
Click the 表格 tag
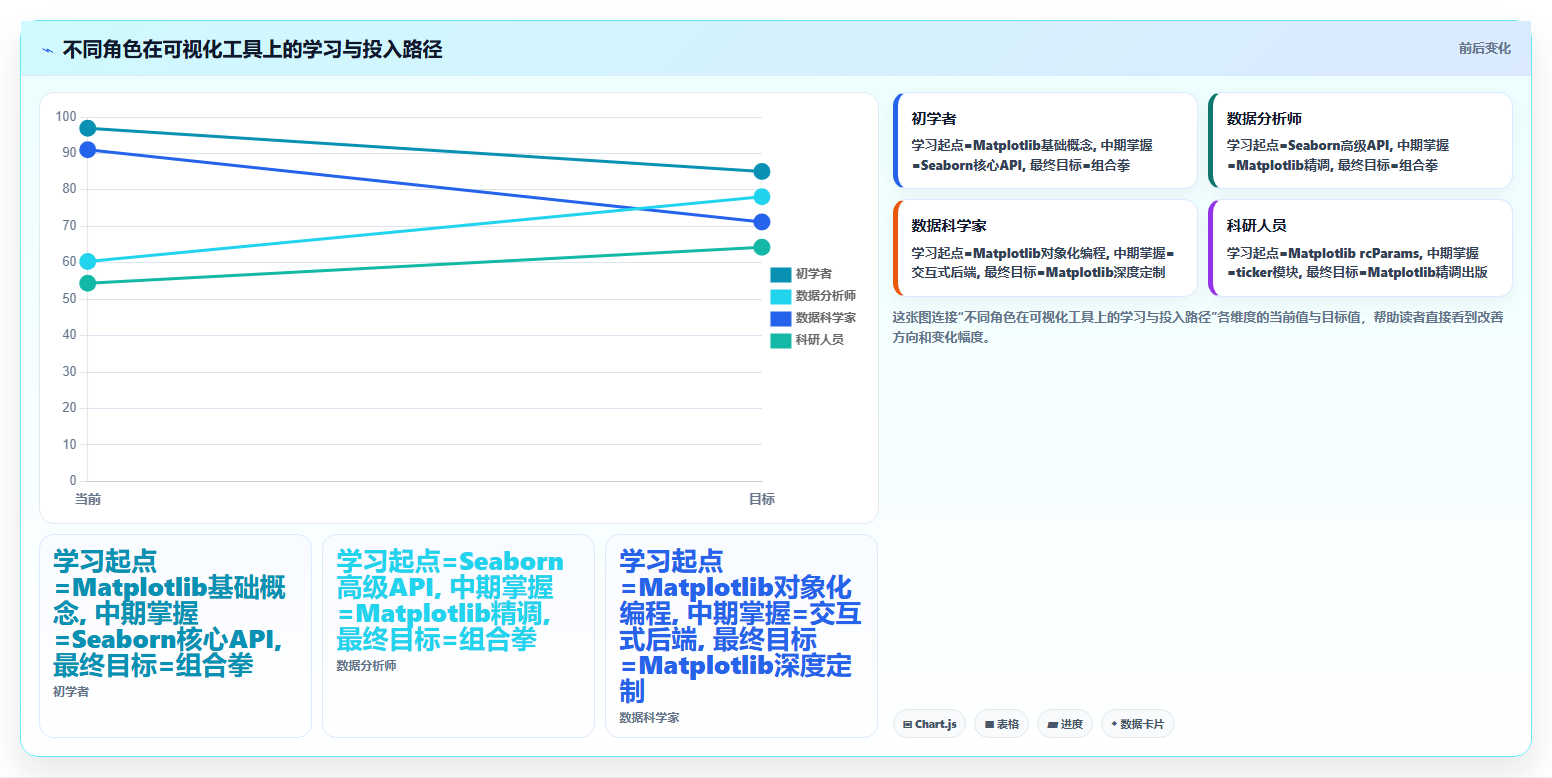point(1001,724)
